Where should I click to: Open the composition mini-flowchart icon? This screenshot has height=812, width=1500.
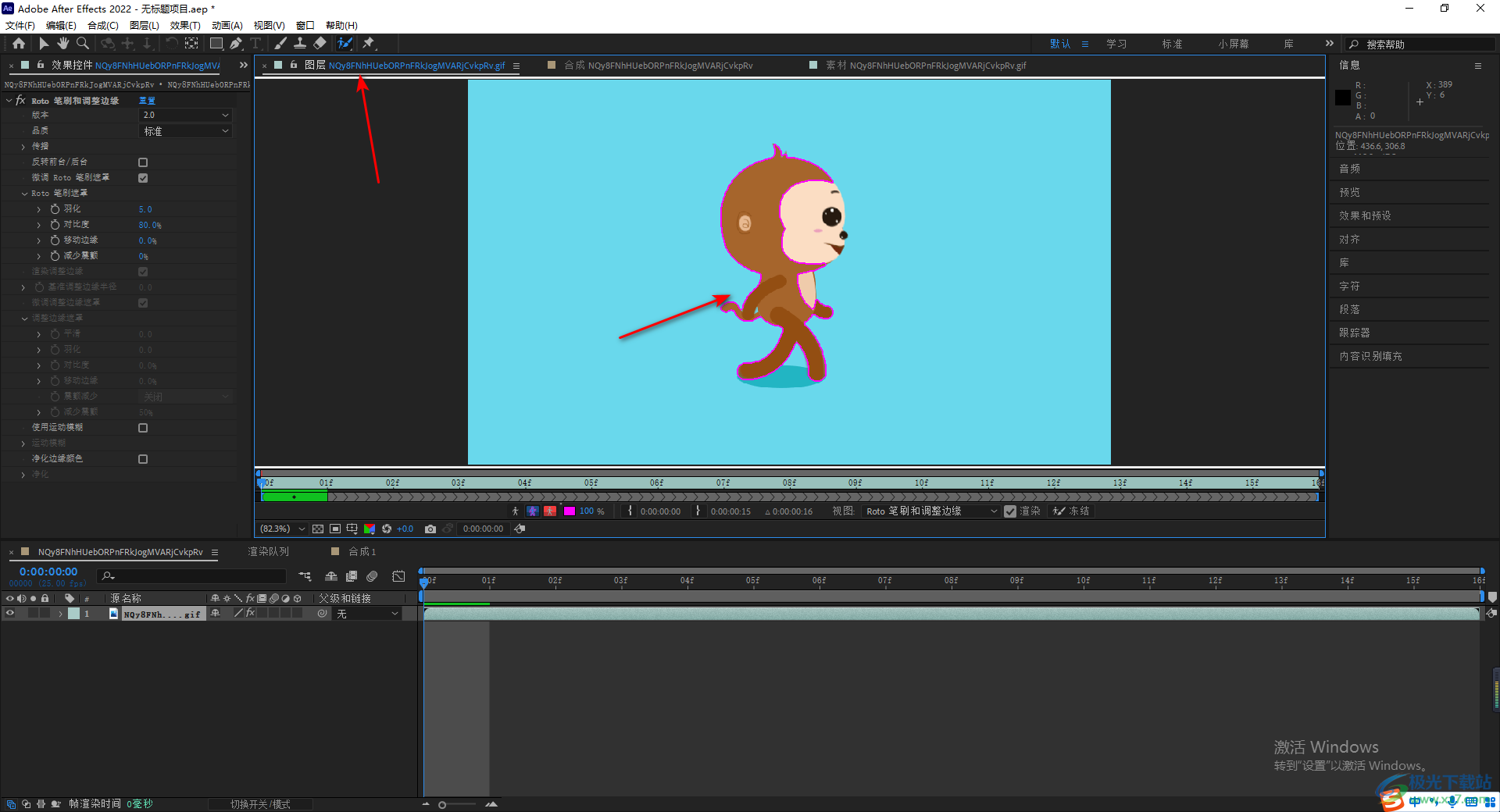pos(305,576)
